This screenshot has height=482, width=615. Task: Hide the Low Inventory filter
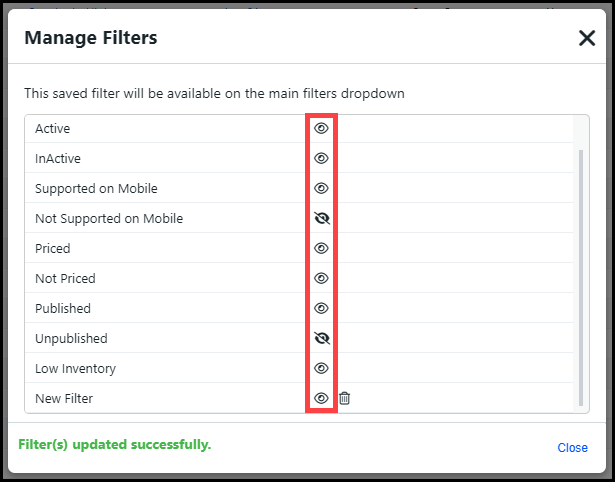click(321, 368)
